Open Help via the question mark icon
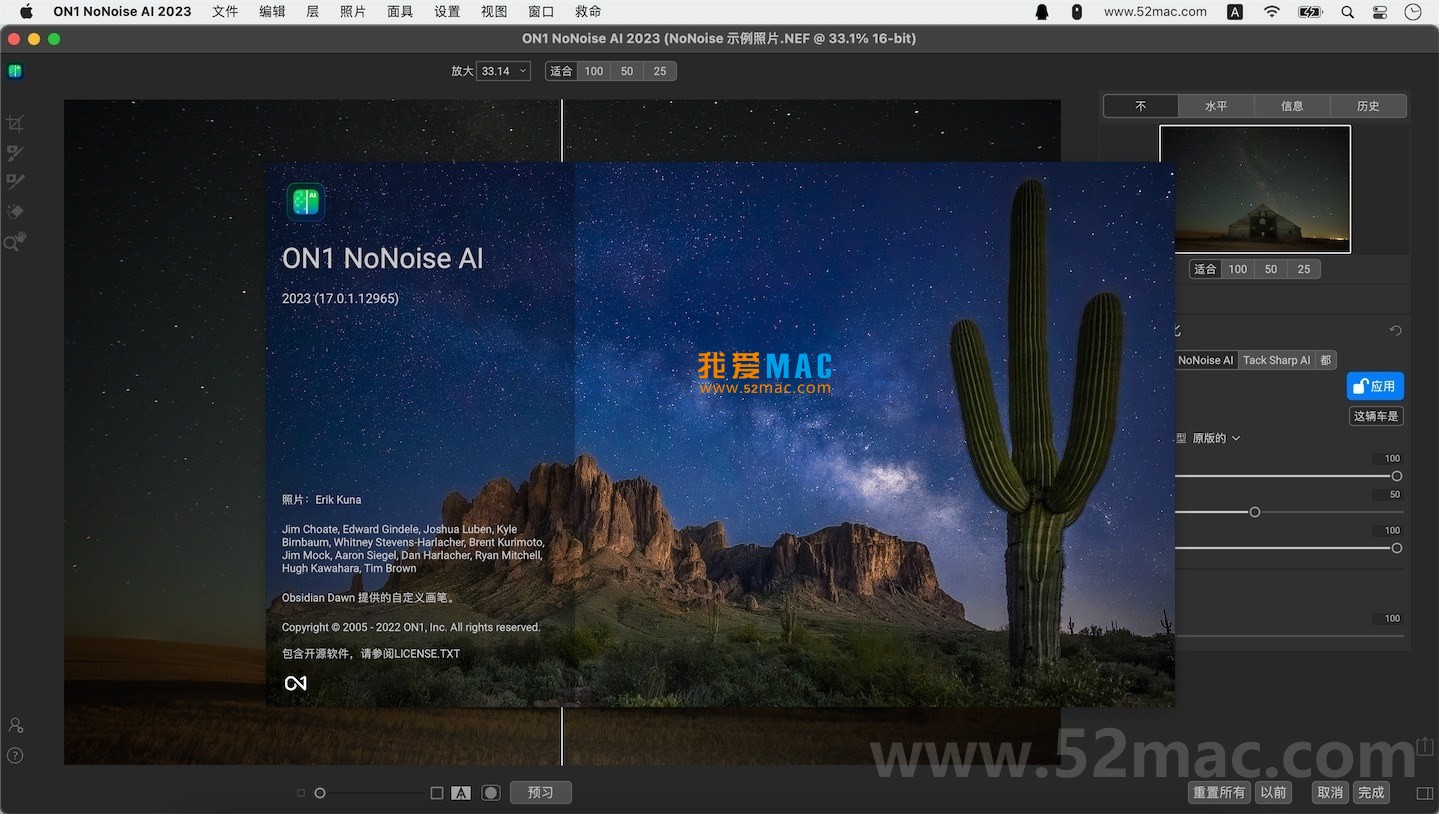This screenshot has width=1439, height=814. pyautogui.click(x=15, y=755)
